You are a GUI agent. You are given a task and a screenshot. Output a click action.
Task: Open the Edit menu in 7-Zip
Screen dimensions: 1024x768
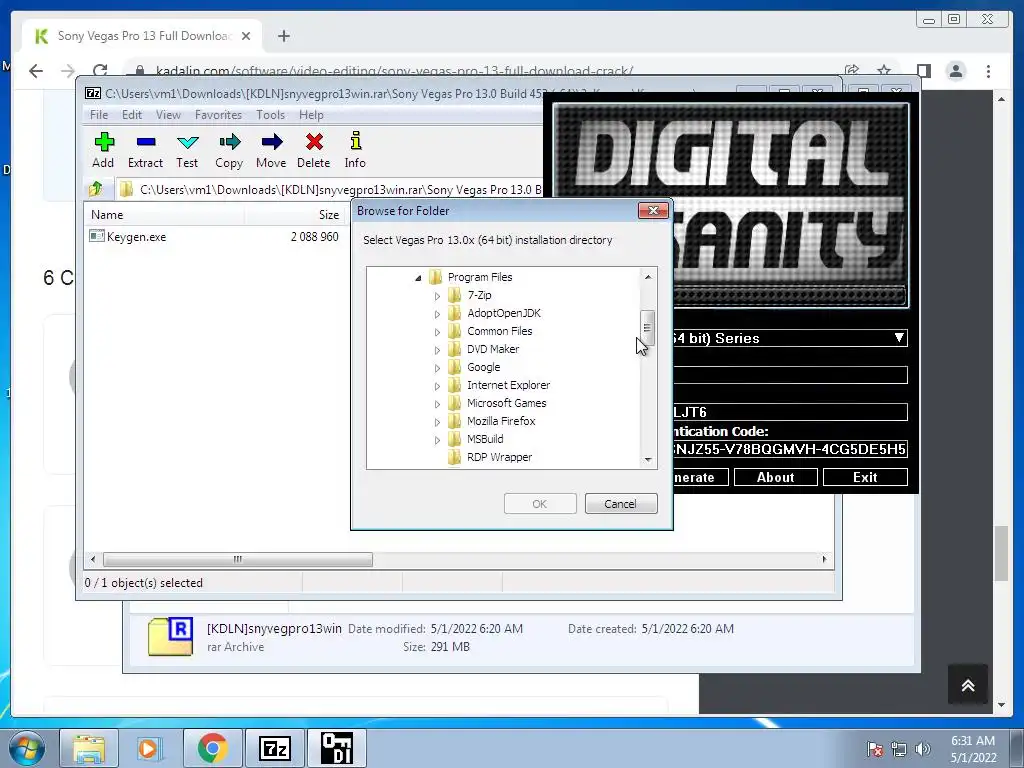click(x=131, y=115)
